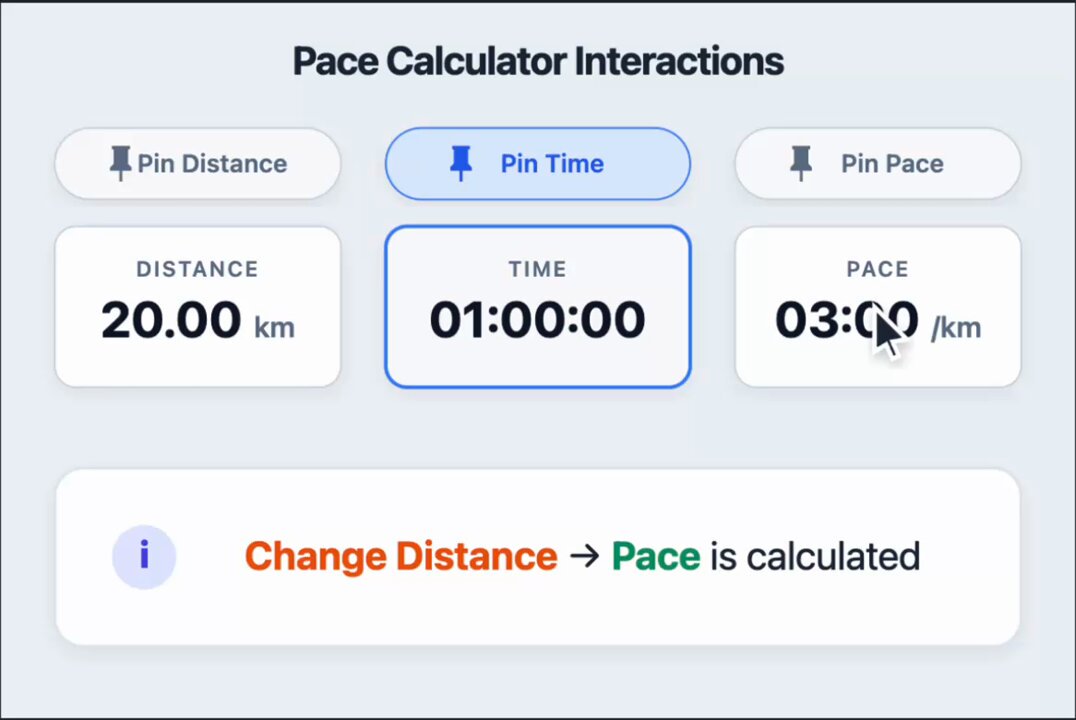The height and width of the screenshot is (720, 1076).
Task: Click the blue pushpin icon in Pin Time
Action: [461, 163]
